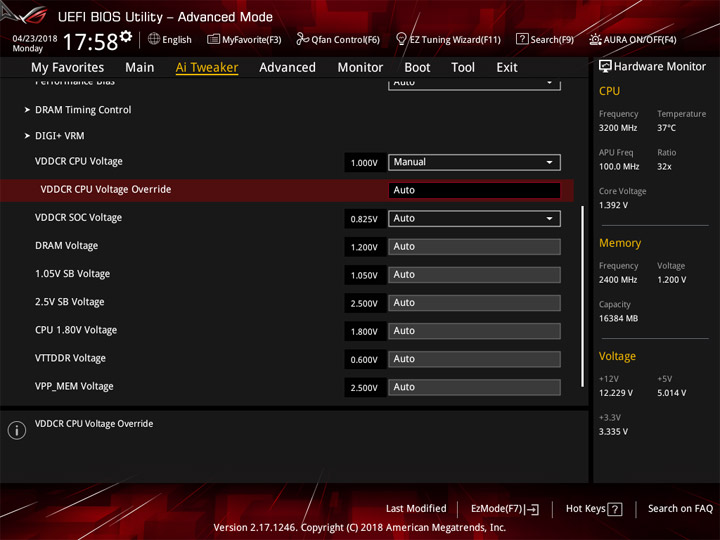The height and width of the screenshot is (540, 720).
Task: Open the Performance Bias dropdown arrow
Action: pyautogui.click(x=549, y=83)
